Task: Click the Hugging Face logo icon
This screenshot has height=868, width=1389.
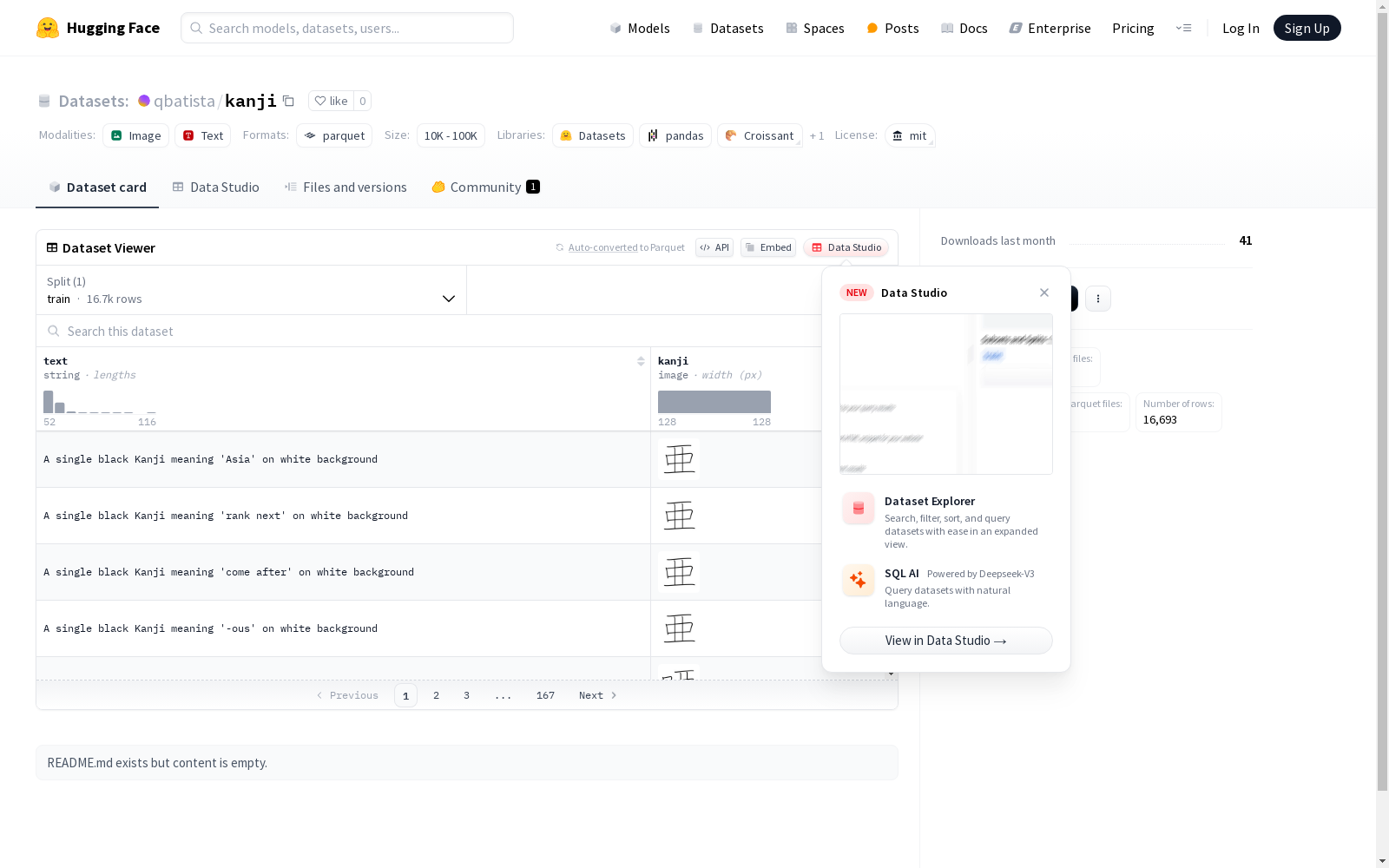Action: click(x=48, y=28)
